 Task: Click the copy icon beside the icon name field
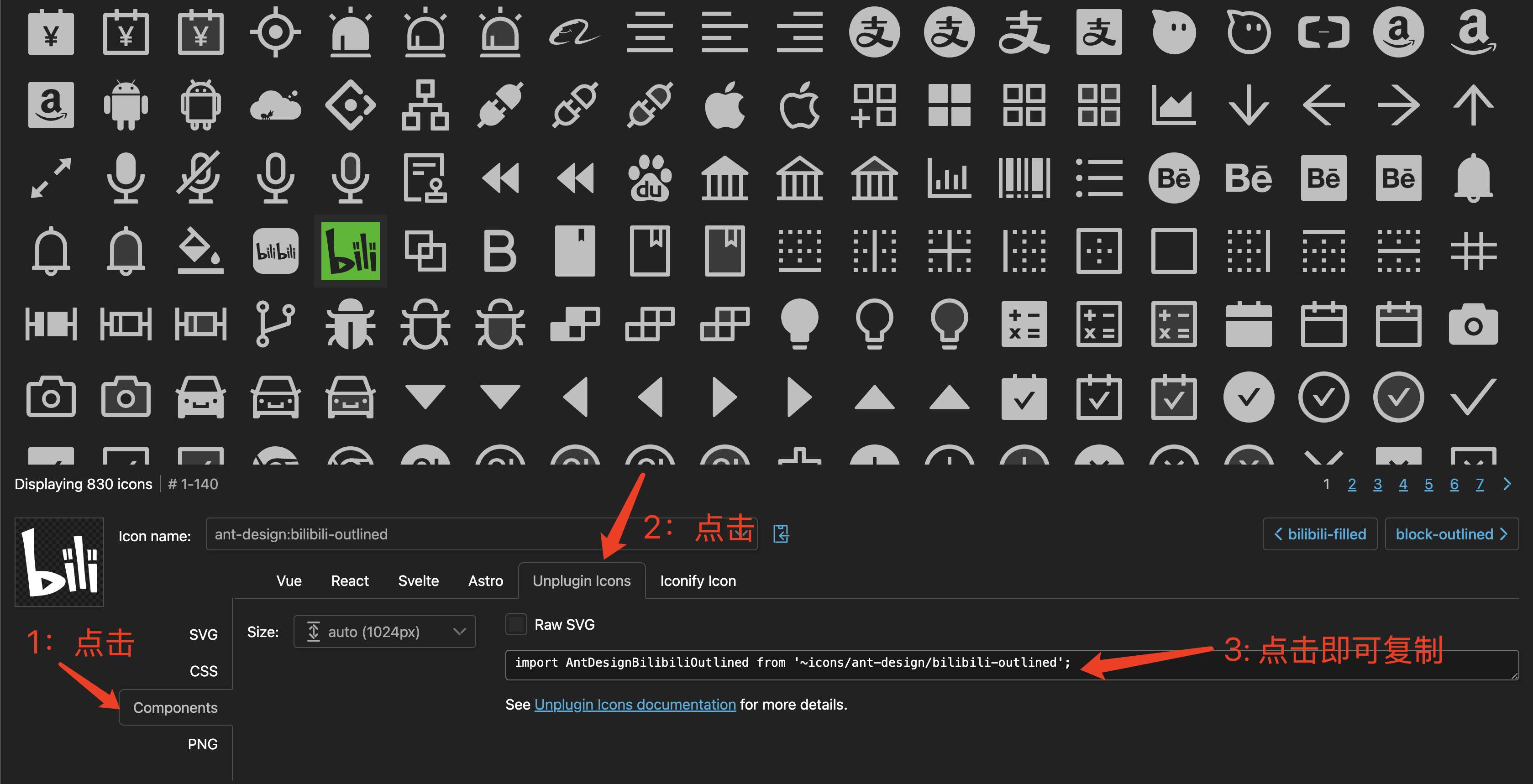coord(781,534)
